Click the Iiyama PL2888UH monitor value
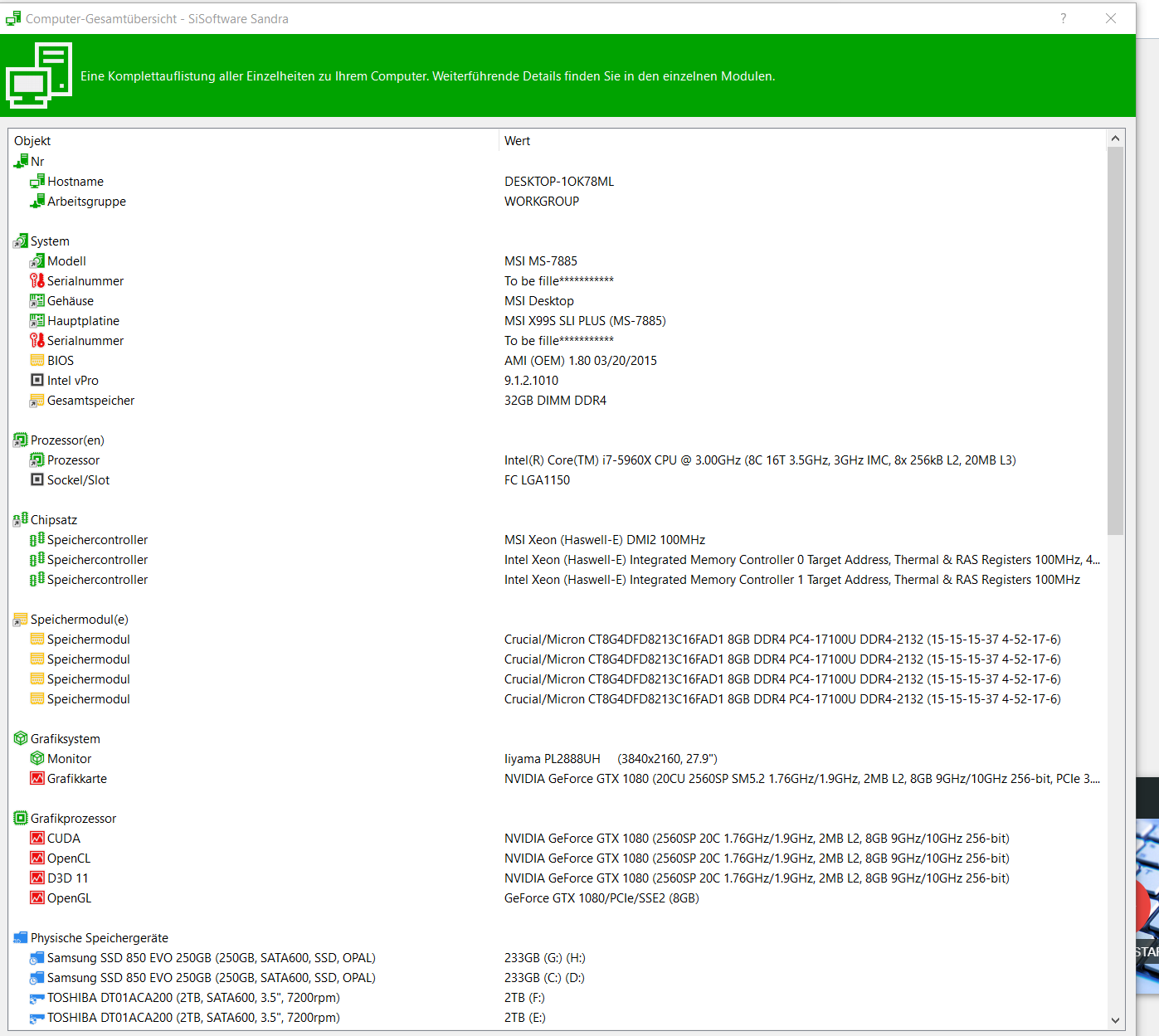 (x=611, y=758)
